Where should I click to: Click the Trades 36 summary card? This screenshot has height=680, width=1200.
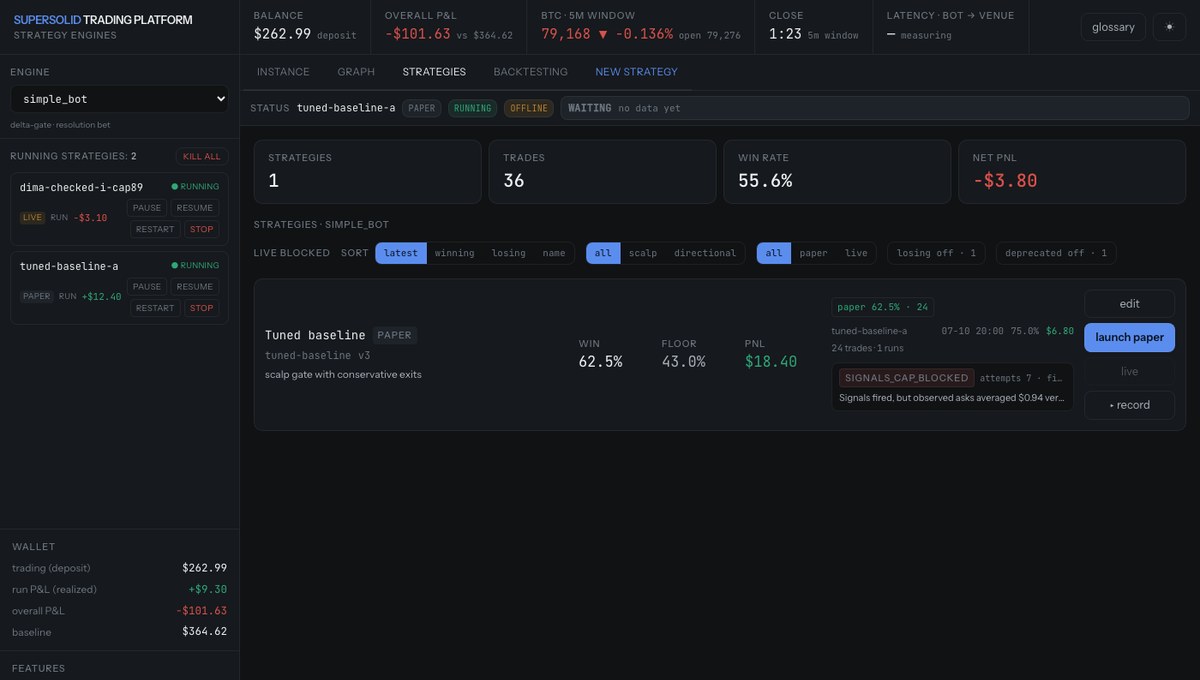pyautogui.click(x=602, y=171)
